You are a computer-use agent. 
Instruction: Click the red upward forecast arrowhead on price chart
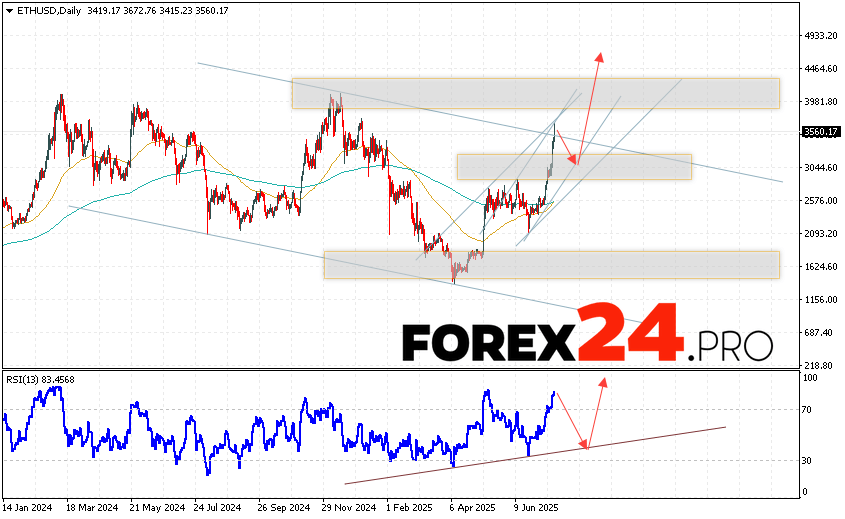click(600, 56)
